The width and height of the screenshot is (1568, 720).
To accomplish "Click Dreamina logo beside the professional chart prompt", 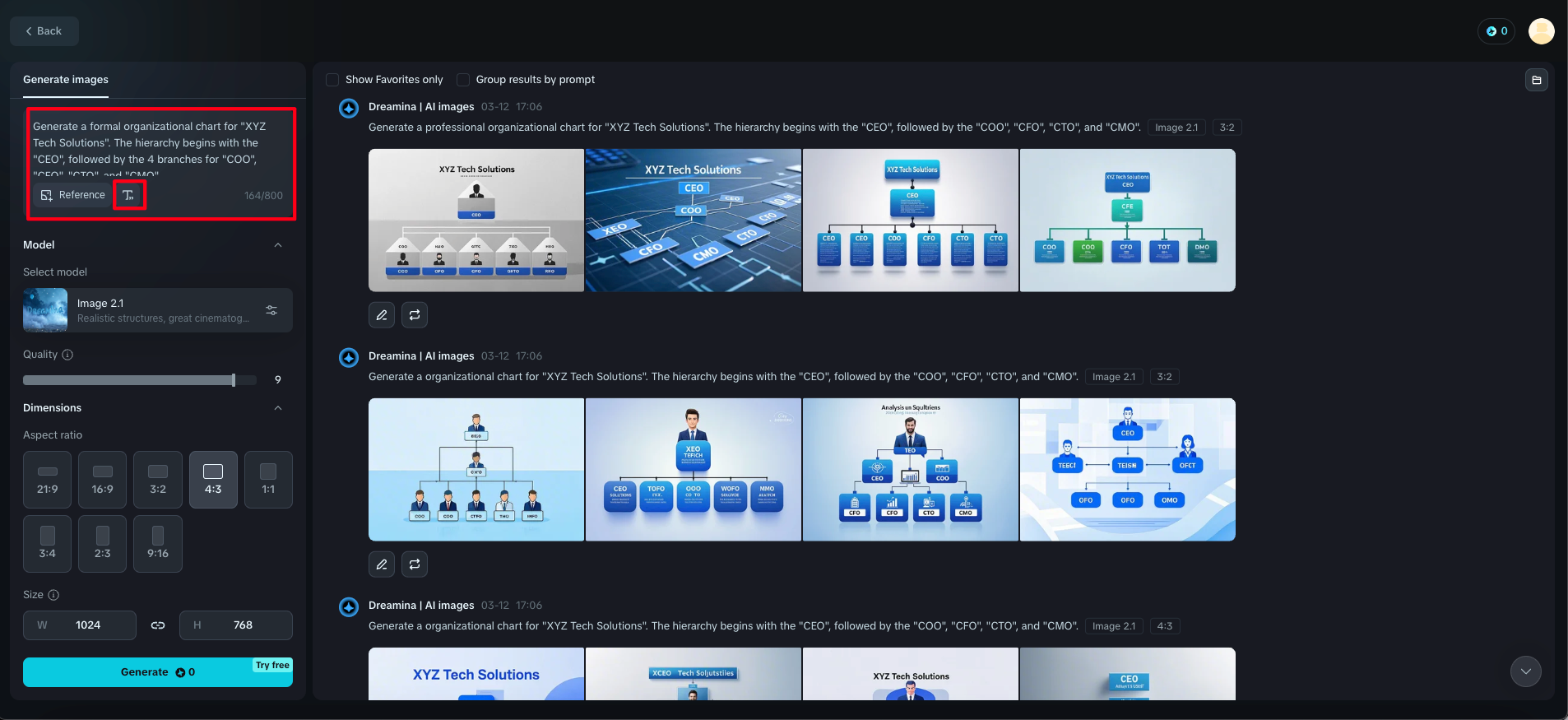I will (349, 108).
